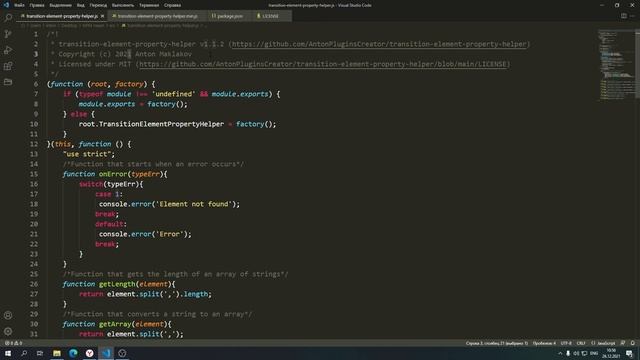Open the Run and Debug view
The width and height of the screenshot is (640, 360).
coord(8,50)
